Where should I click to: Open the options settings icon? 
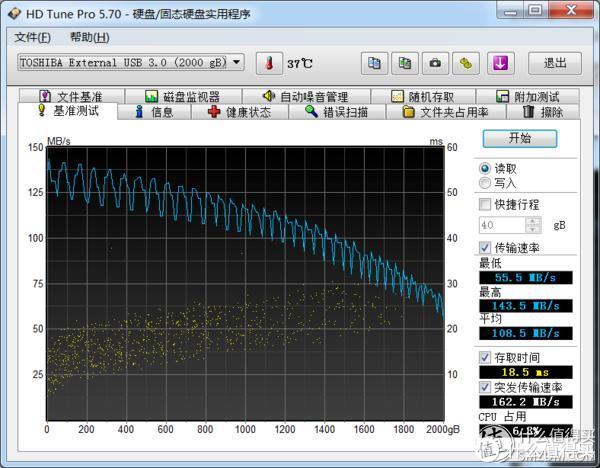[466, 63]
